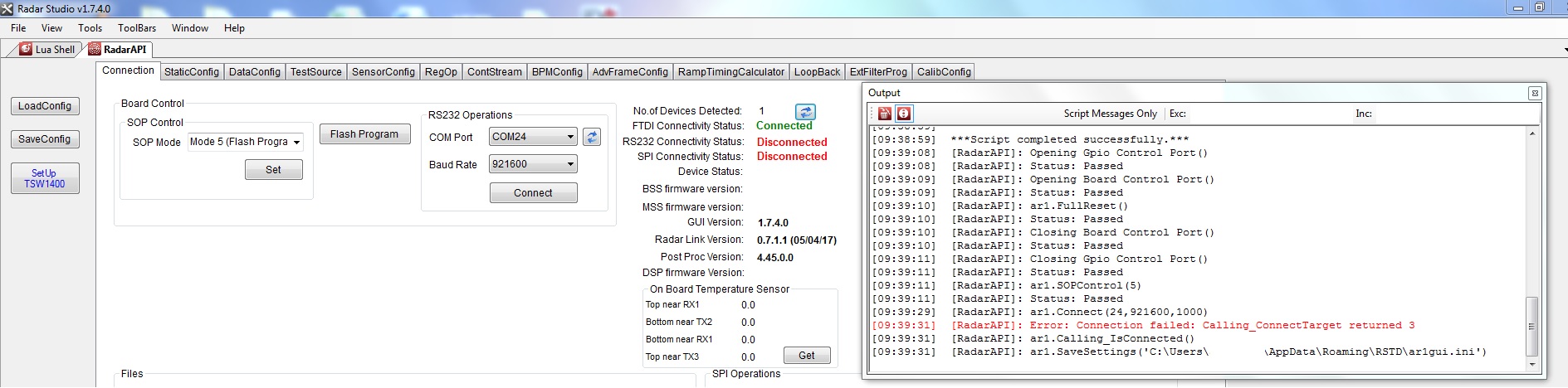
Task: Open the TestSource tab
Action: (316, 72)
